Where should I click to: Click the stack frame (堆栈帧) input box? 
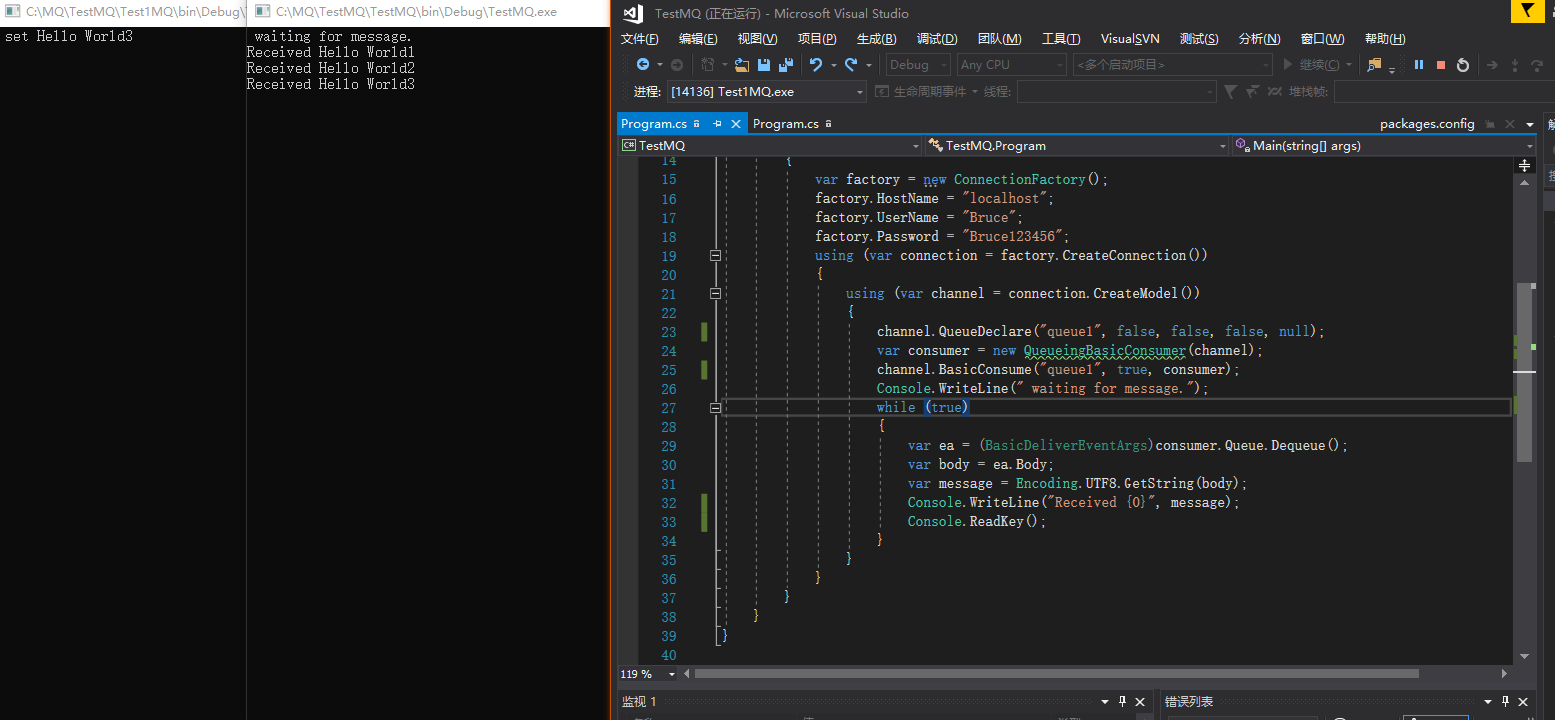(x=1444, y=91)
